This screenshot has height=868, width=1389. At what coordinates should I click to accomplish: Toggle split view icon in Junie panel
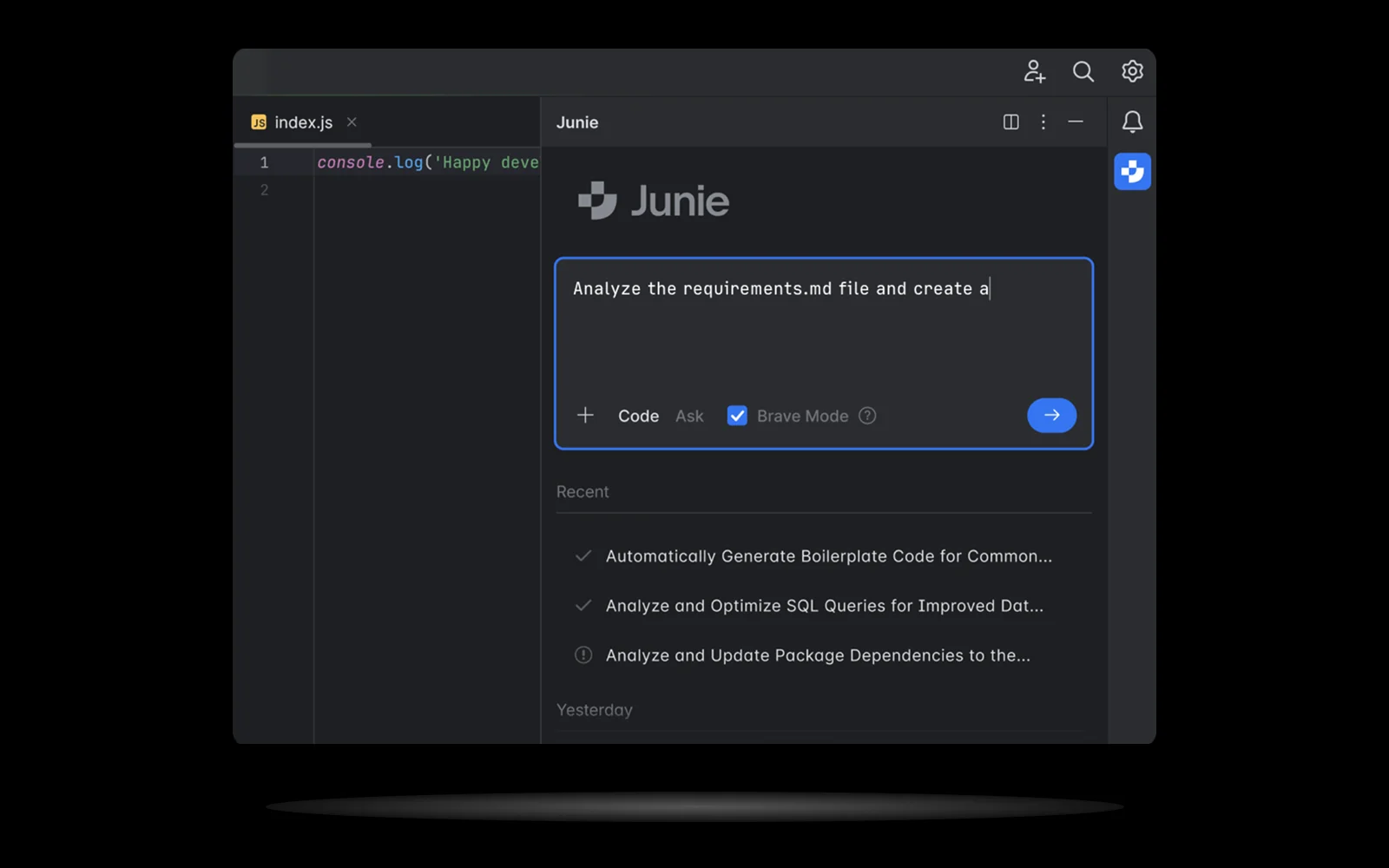pyautogui.click(x=1010, y=122)
